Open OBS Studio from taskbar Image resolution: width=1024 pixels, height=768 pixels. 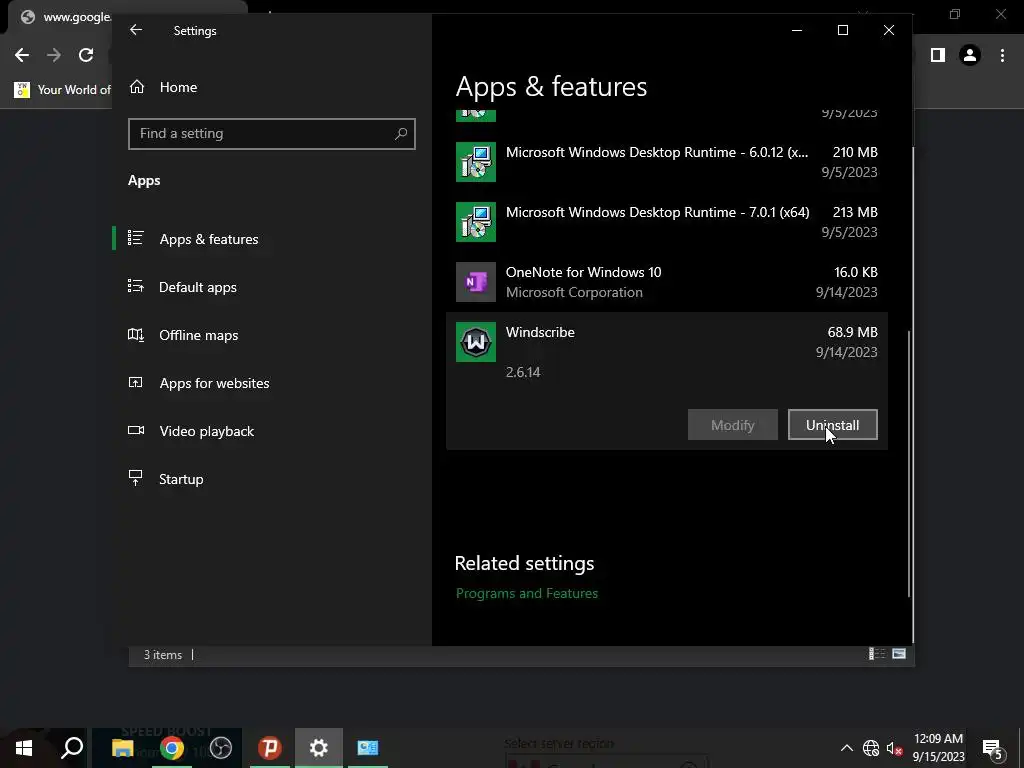coord(221,748)
